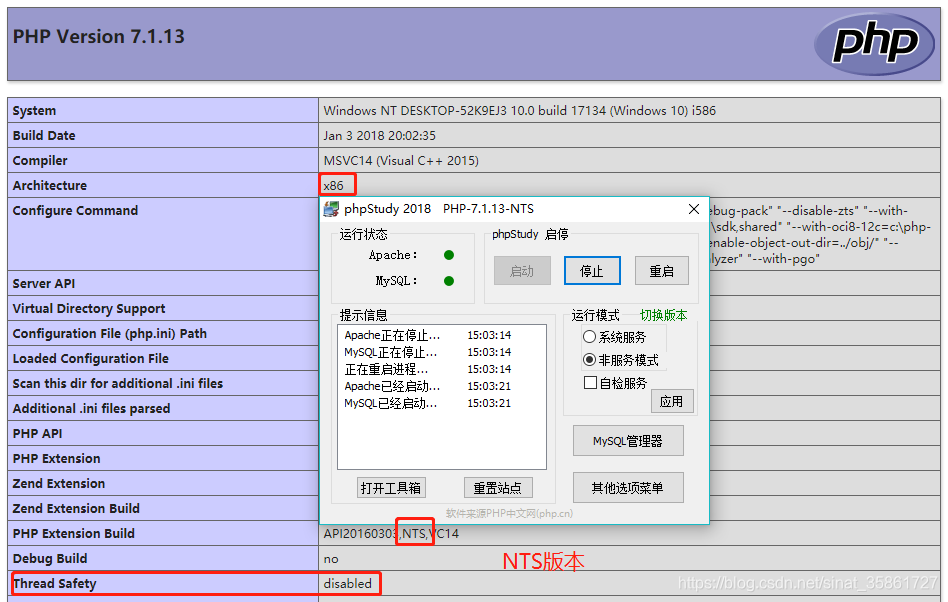Screen dimensions: 948x602
Task: Click the 'System' row label
Action: [34, 111]
